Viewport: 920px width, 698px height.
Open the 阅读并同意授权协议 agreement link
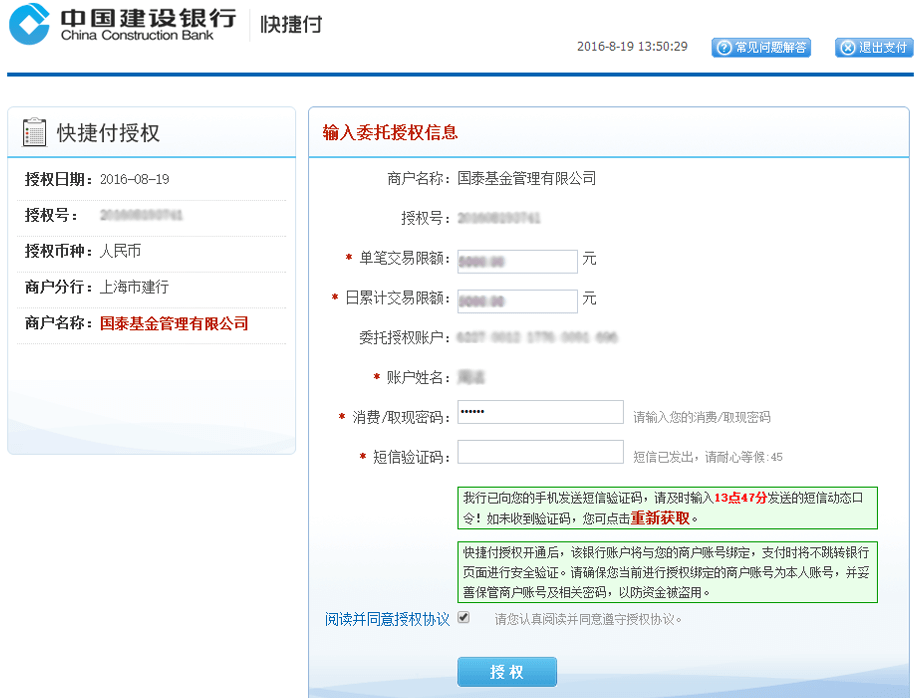click(x=387, y=619)
